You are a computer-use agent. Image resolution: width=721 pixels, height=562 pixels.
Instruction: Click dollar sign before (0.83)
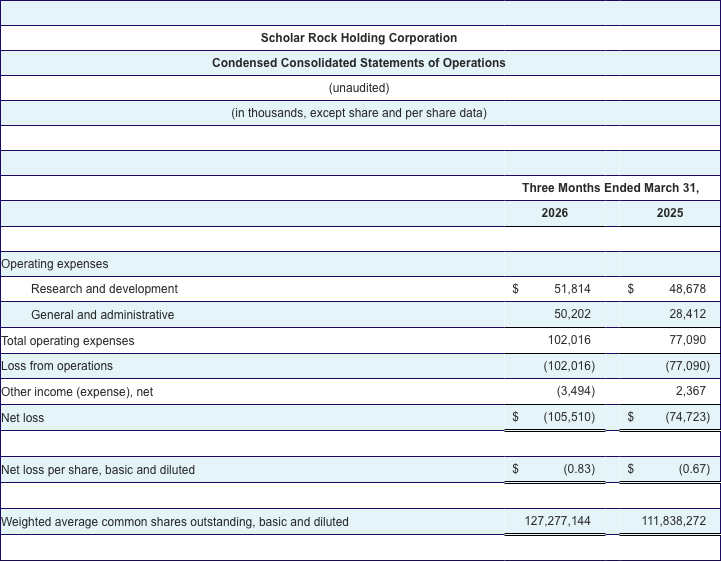pyautogui.click(x=515, y=469)
